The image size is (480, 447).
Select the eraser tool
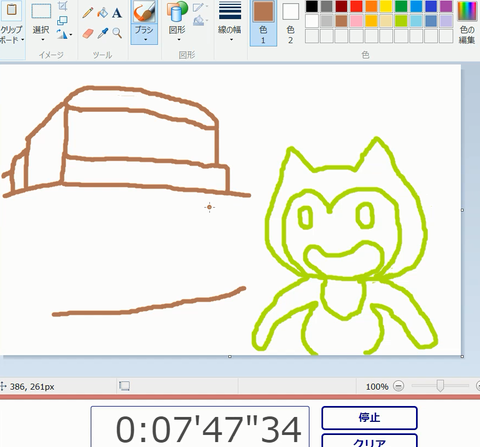click(88, 33)
